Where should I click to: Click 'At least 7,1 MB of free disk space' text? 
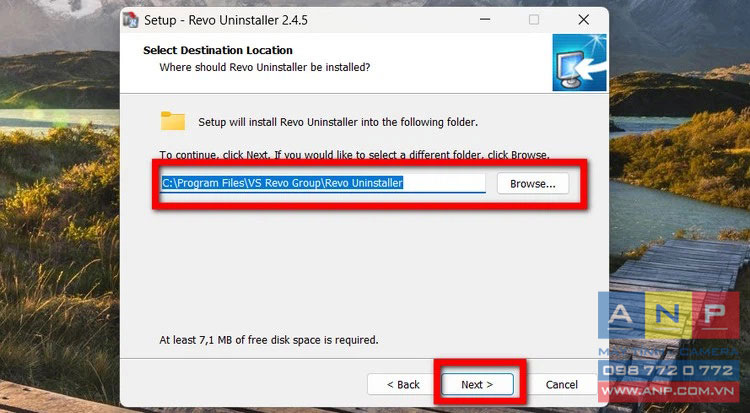click(x=269, y=340)
